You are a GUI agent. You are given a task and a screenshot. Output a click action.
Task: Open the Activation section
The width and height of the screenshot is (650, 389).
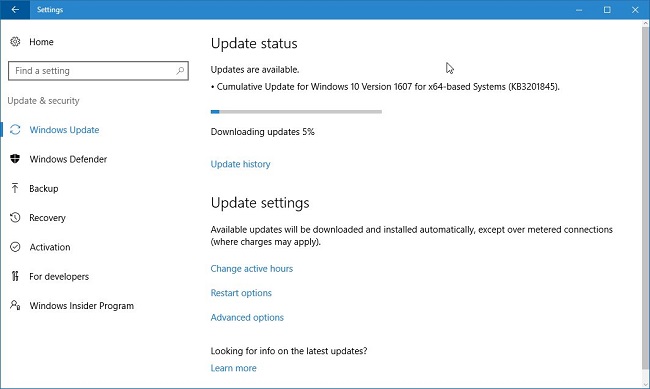[x=50, y=247]
